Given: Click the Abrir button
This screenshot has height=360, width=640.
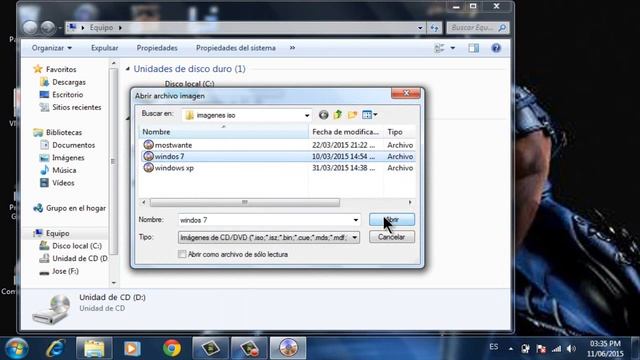Looking at the screenshot, I should 392,220.
